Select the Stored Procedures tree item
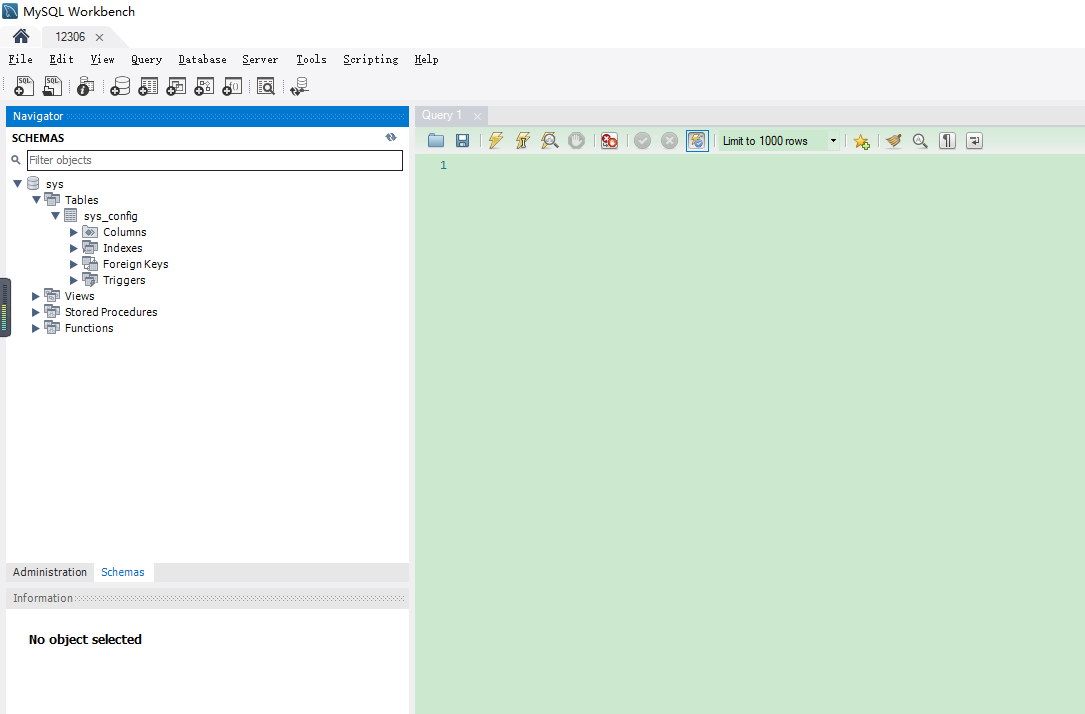Viewport: 1085px width, 714px height. [x=111, y=312]
